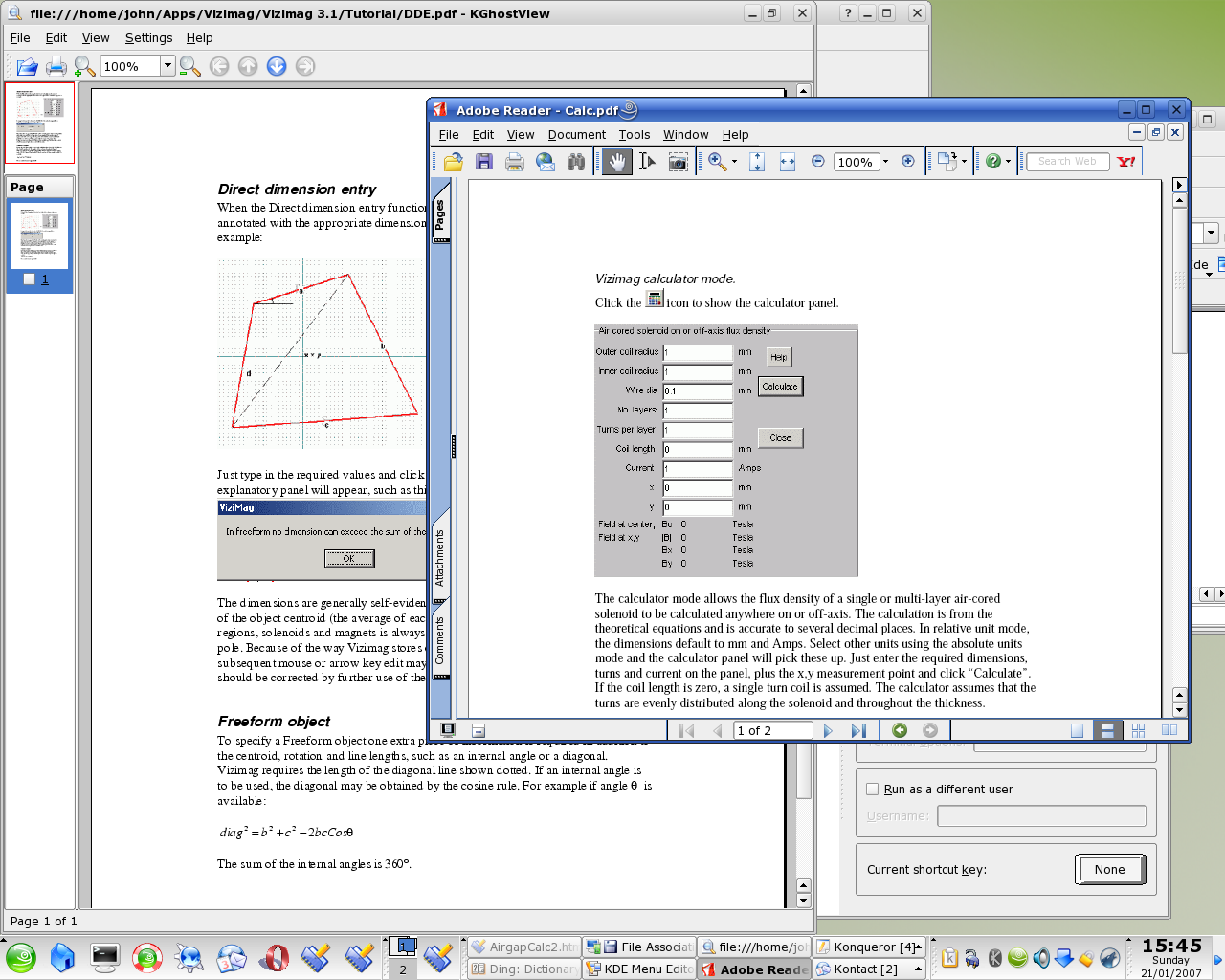The image size is (1225, 980).
Task: Click the Yahoo search icon
Action: pos(1126,161)
